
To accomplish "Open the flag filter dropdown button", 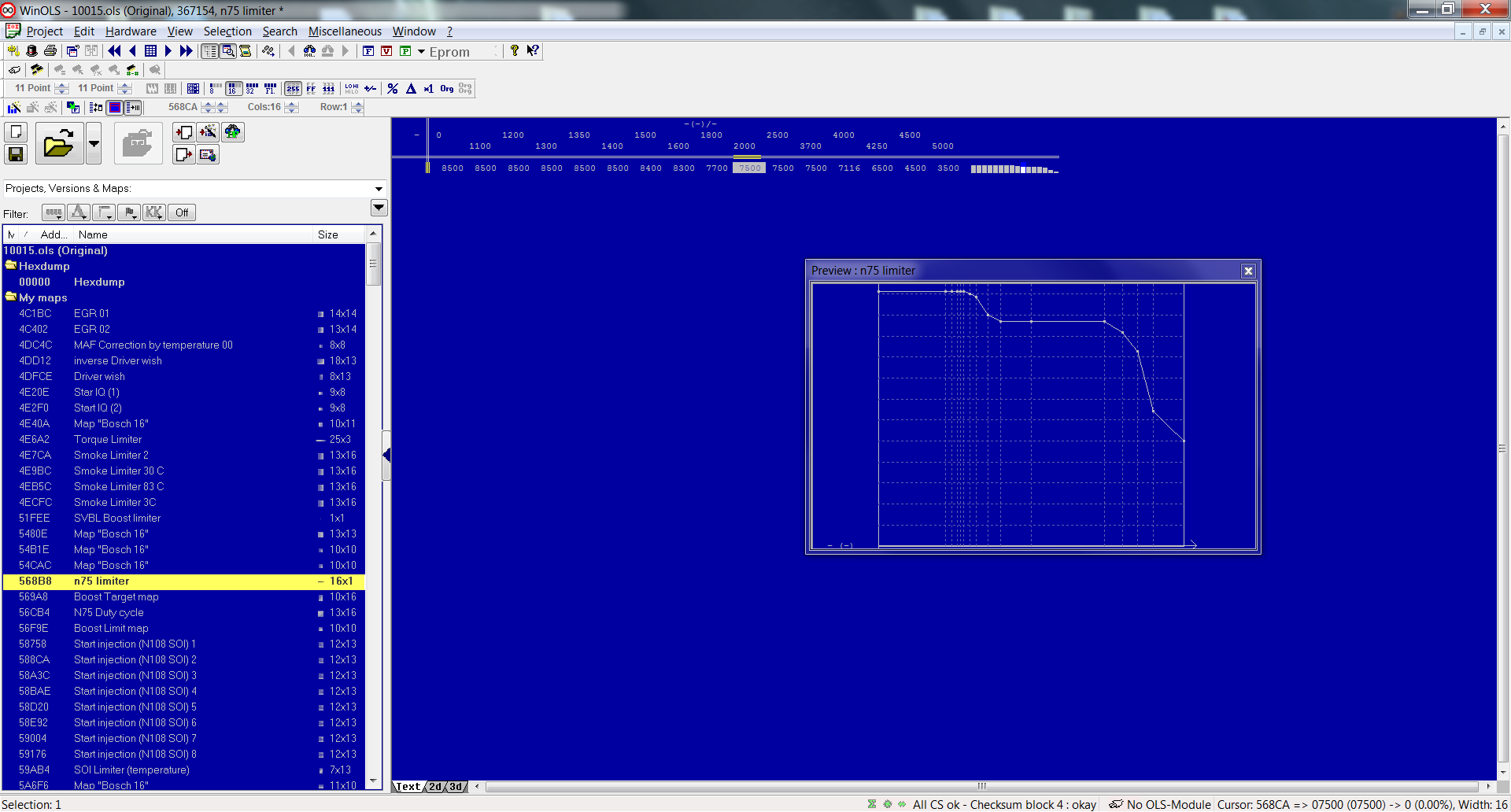I will click(129, 212).
